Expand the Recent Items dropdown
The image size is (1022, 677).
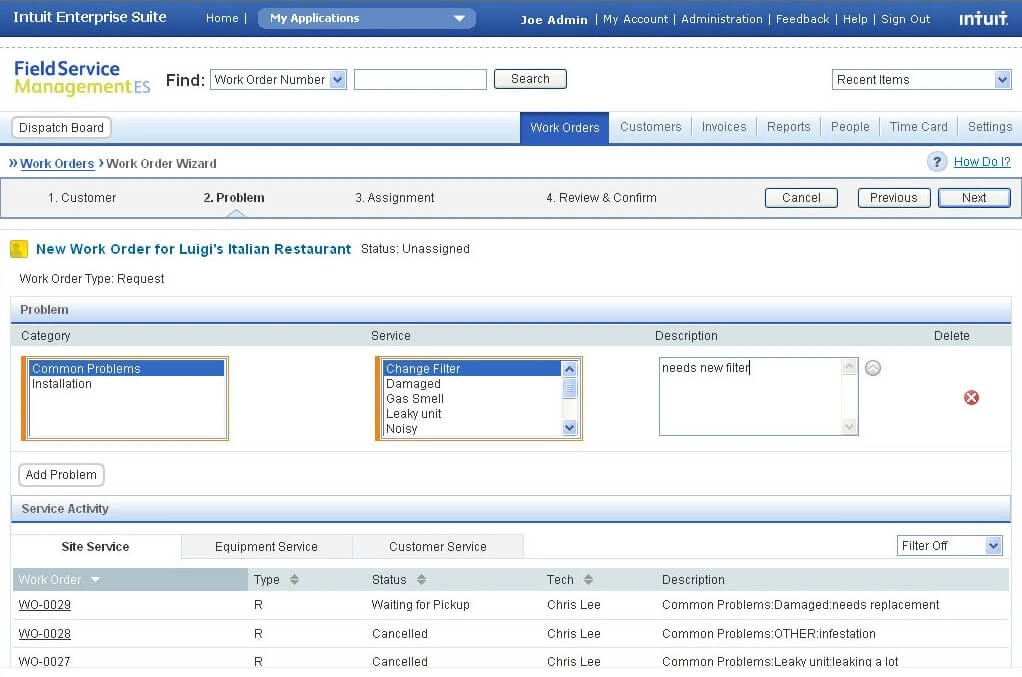(x=922, y=79)
